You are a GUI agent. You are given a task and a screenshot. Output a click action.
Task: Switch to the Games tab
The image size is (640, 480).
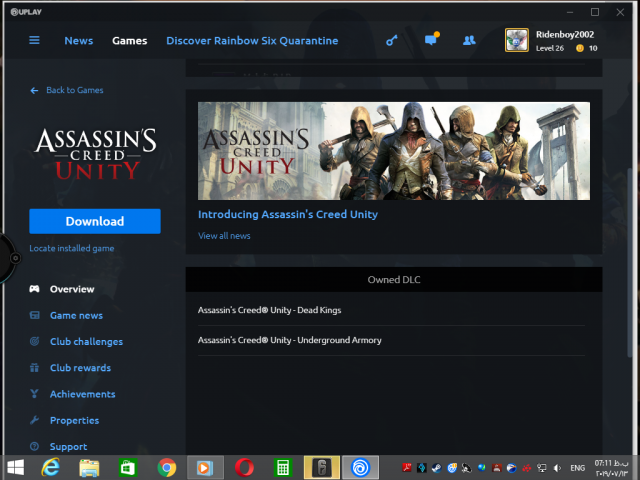130,40
